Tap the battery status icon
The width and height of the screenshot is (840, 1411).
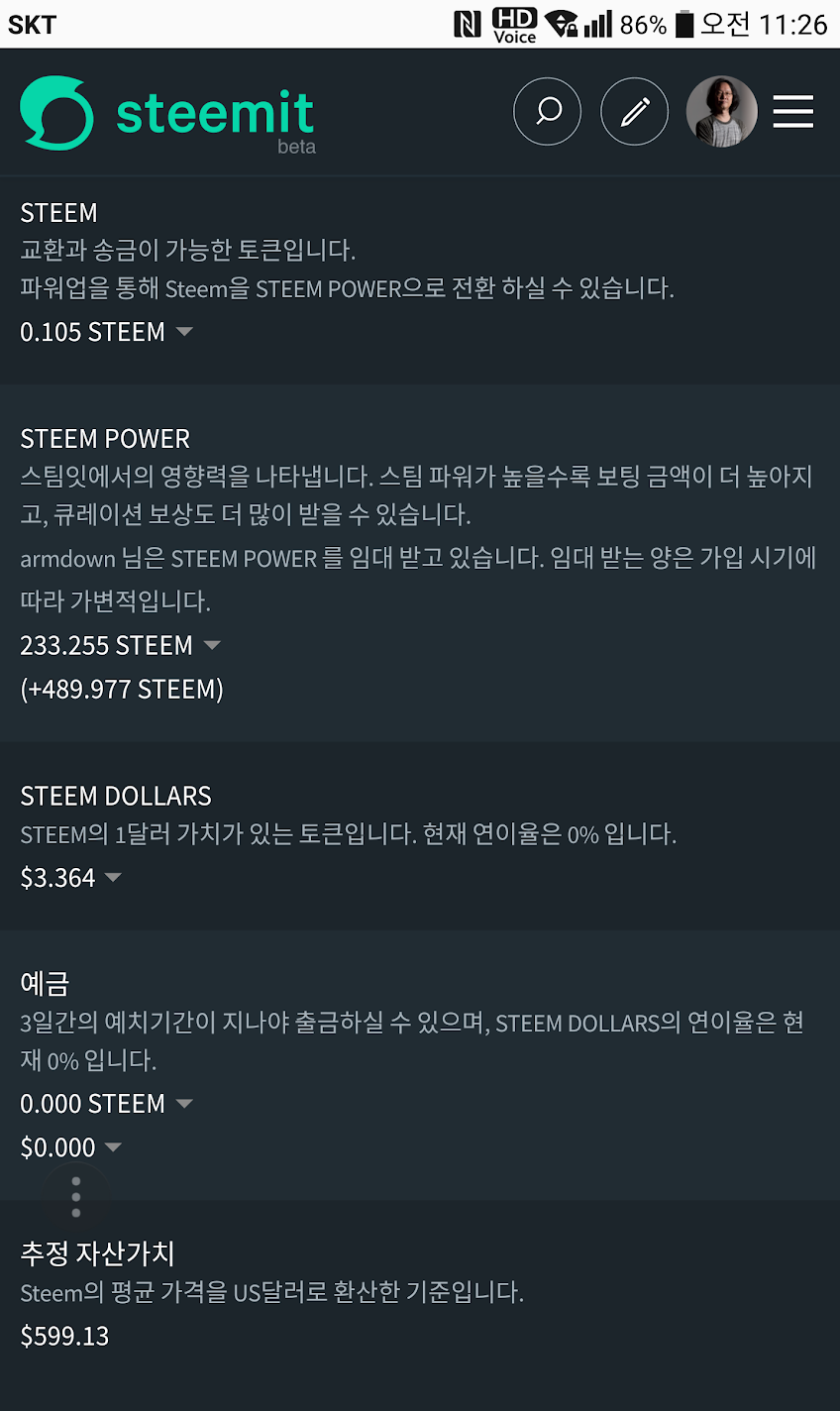tap(684, 24)
